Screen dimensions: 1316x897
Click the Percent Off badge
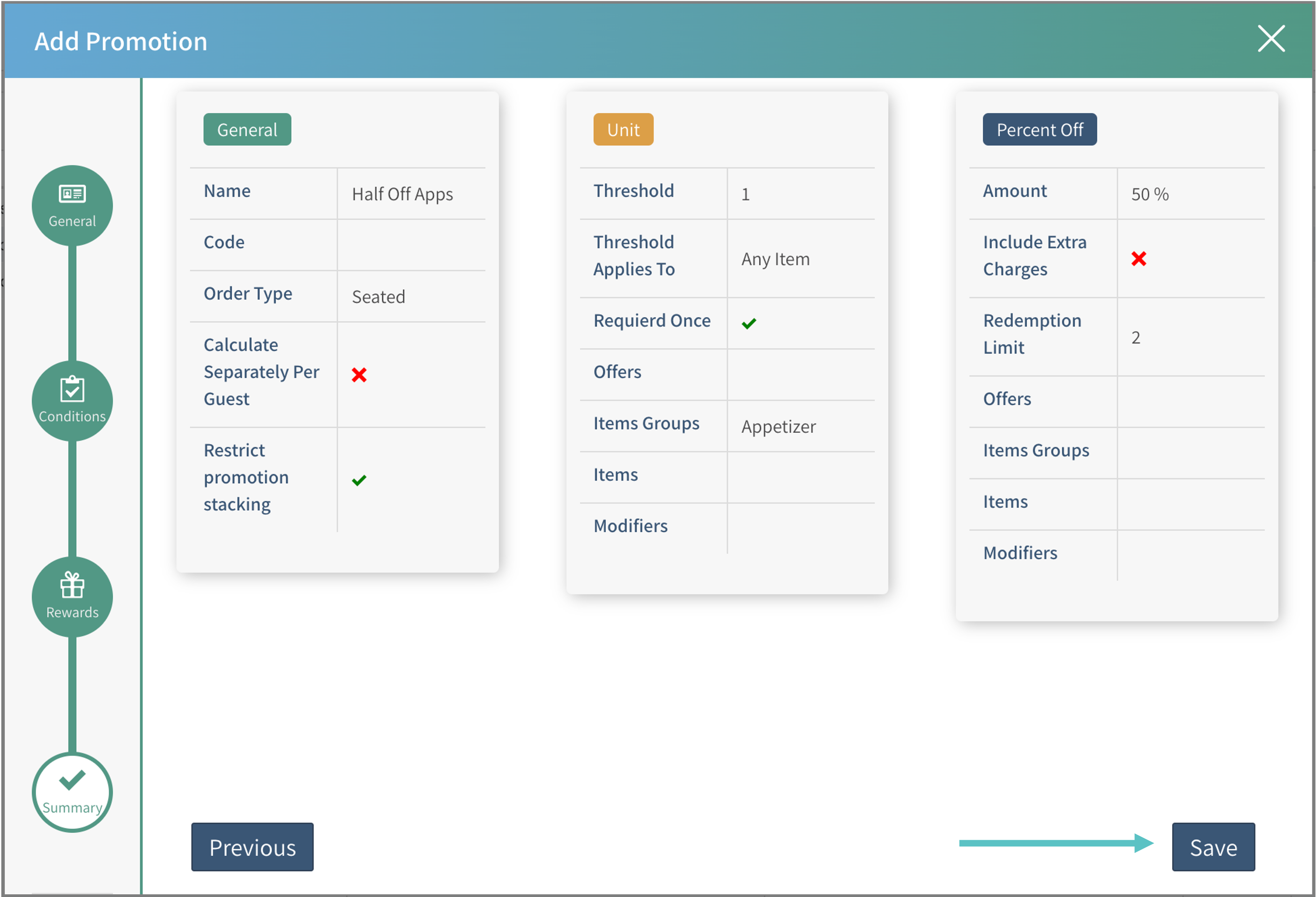tap(1039, 130)
